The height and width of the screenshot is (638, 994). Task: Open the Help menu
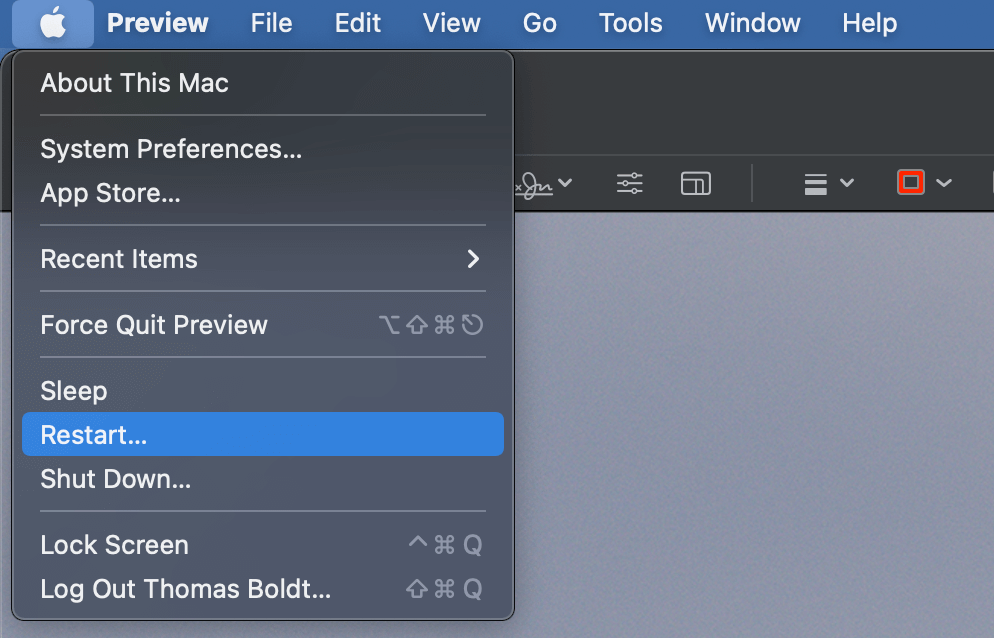869,23
